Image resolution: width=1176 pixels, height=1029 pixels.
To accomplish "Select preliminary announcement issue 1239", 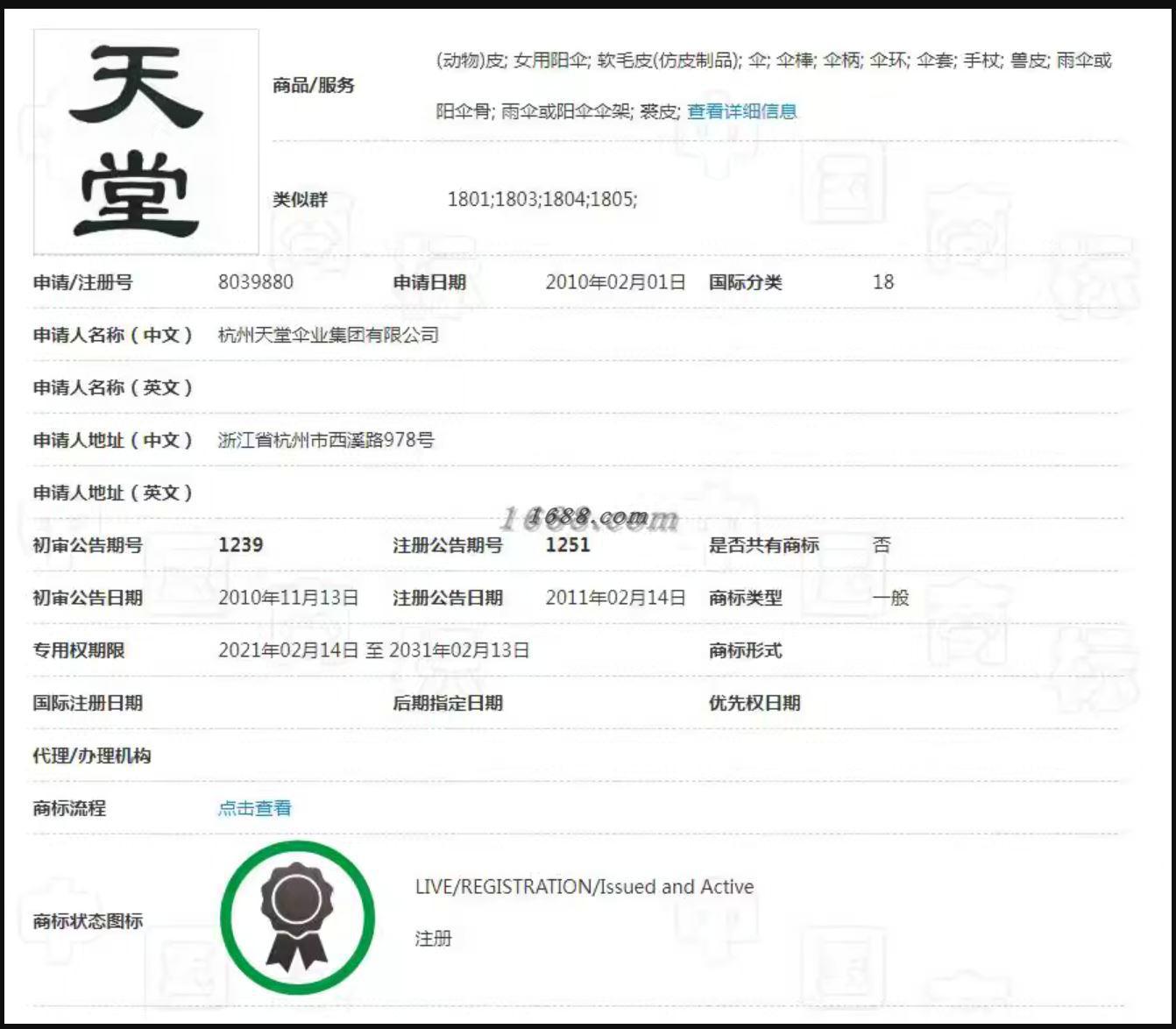I will 241,545.
